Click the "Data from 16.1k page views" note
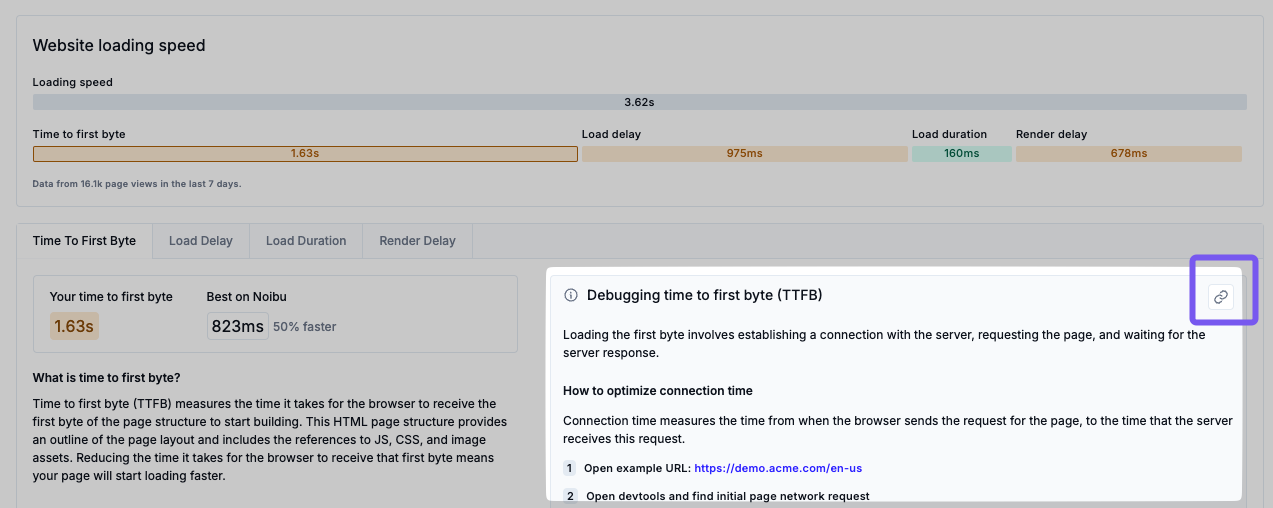 tap(137, 184)
